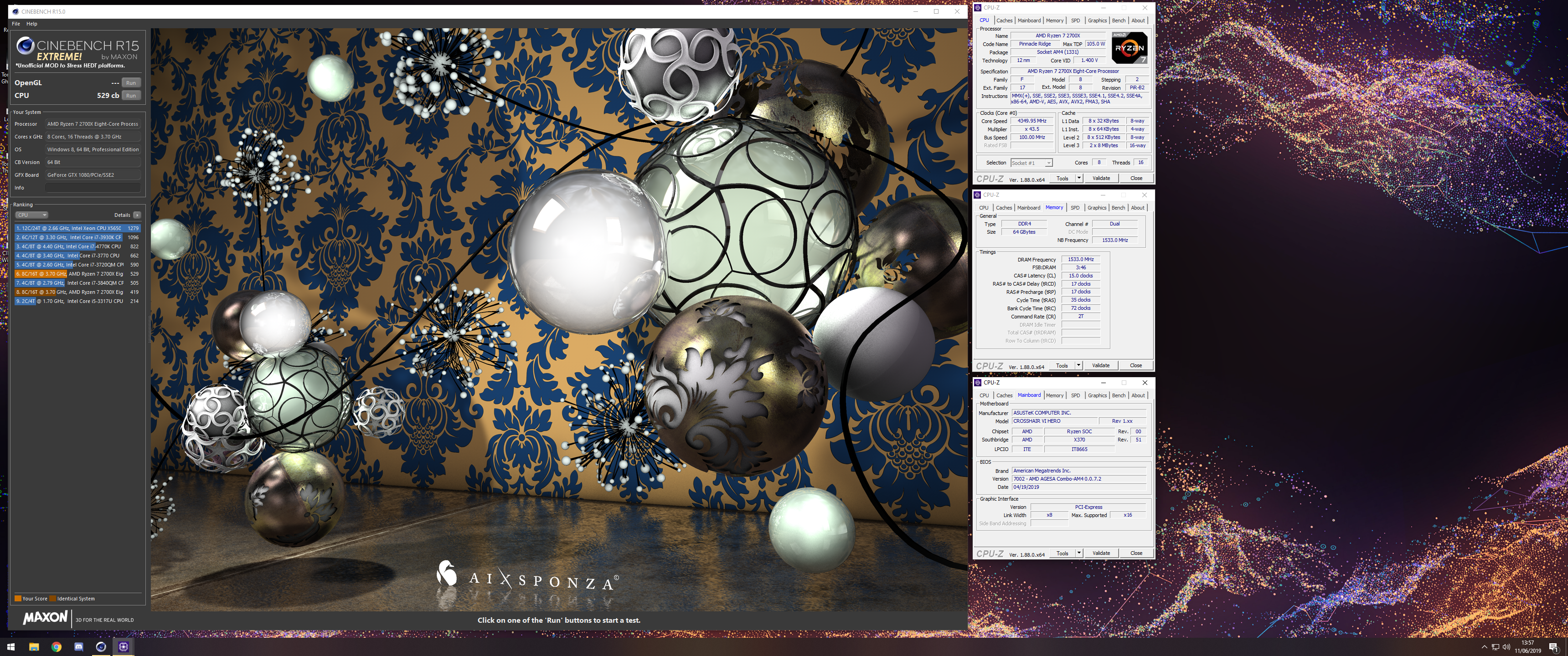Expand Tools arrow in the CPU-Z Memory window
This screenshot has height=656, width=1568.
(1078, 366)
